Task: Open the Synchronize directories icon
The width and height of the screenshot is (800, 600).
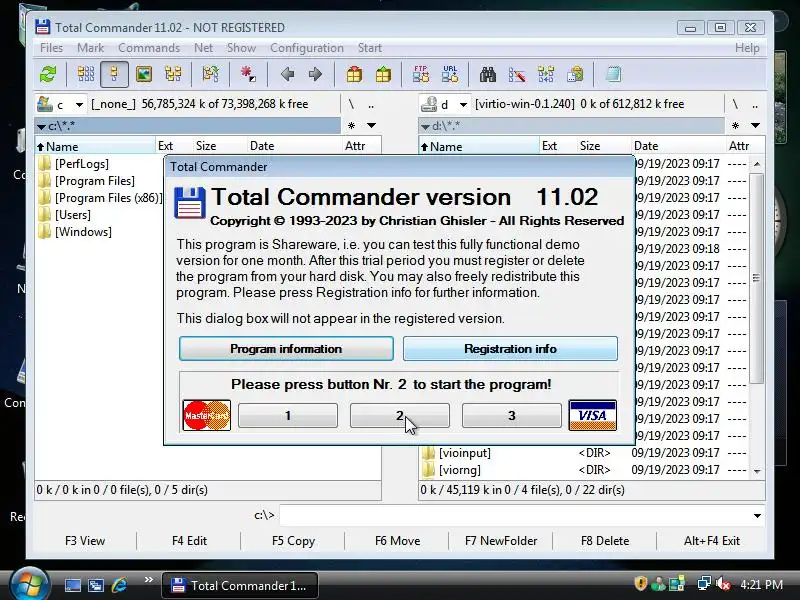Action: pyautogui.click(x=546, y=74)
